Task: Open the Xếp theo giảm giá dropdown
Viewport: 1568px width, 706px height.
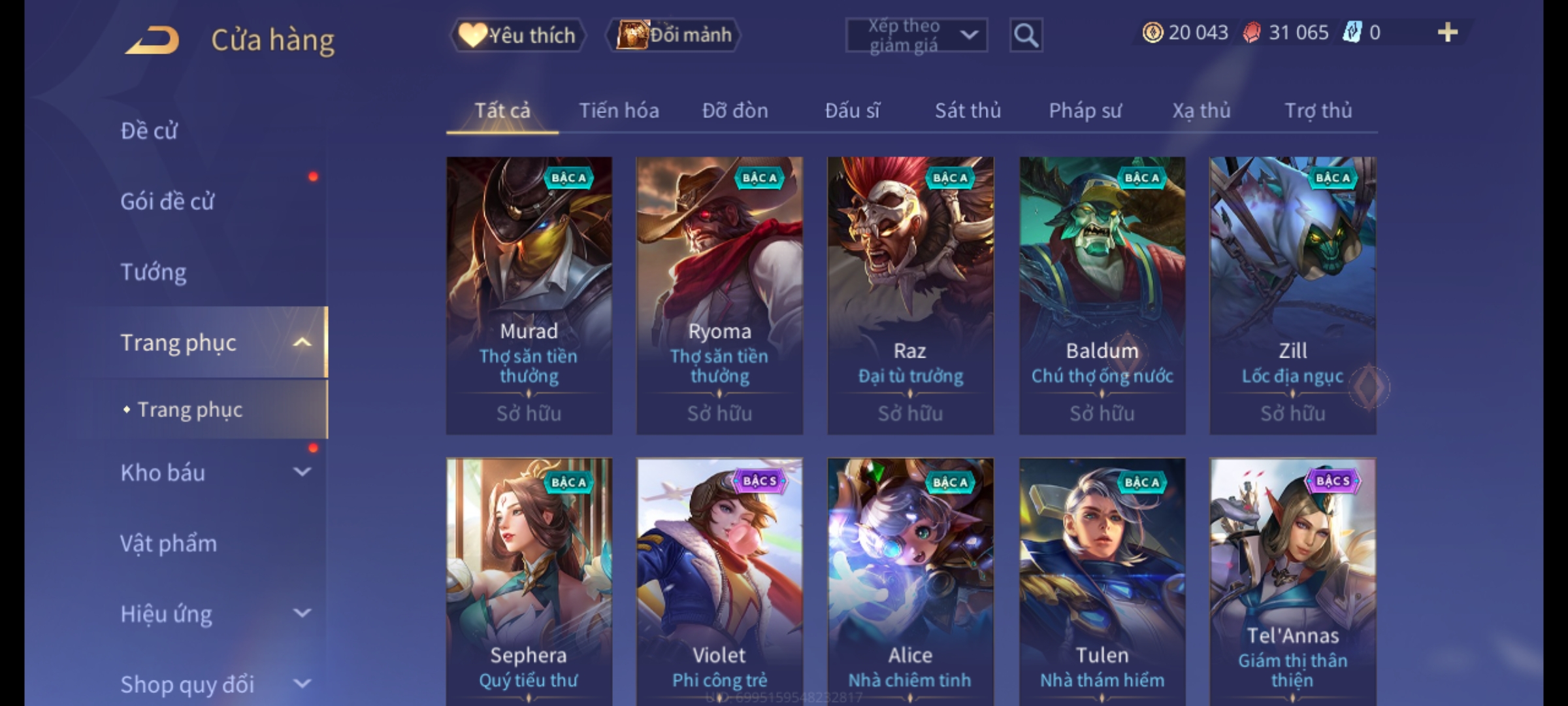Action: pyautogui.click(x=916, y=35)
